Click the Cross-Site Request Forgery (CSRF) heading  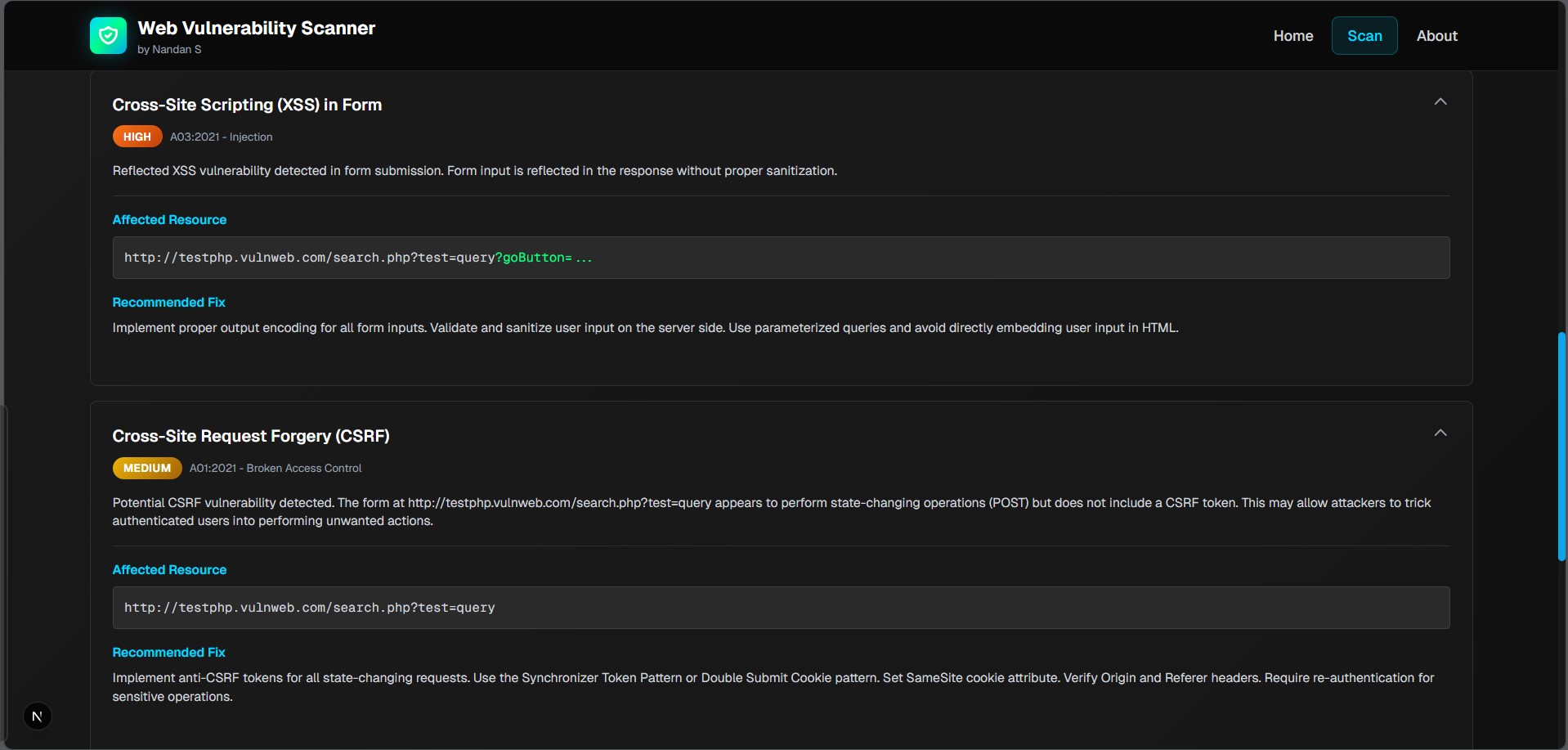click(x=251, y=436)
